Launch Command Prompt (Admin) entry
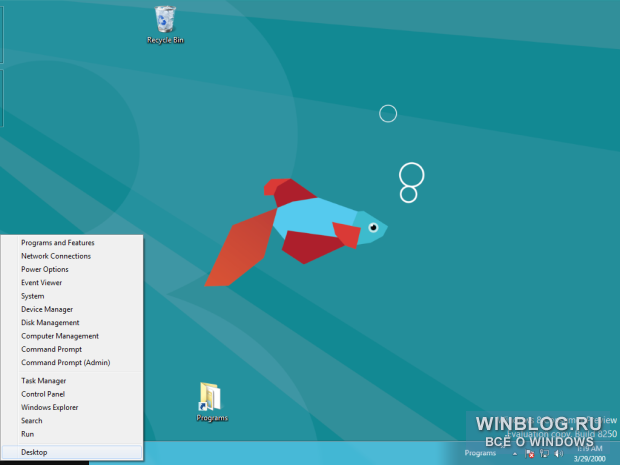Screen dimensions: 620x465 tap(72, 363)
